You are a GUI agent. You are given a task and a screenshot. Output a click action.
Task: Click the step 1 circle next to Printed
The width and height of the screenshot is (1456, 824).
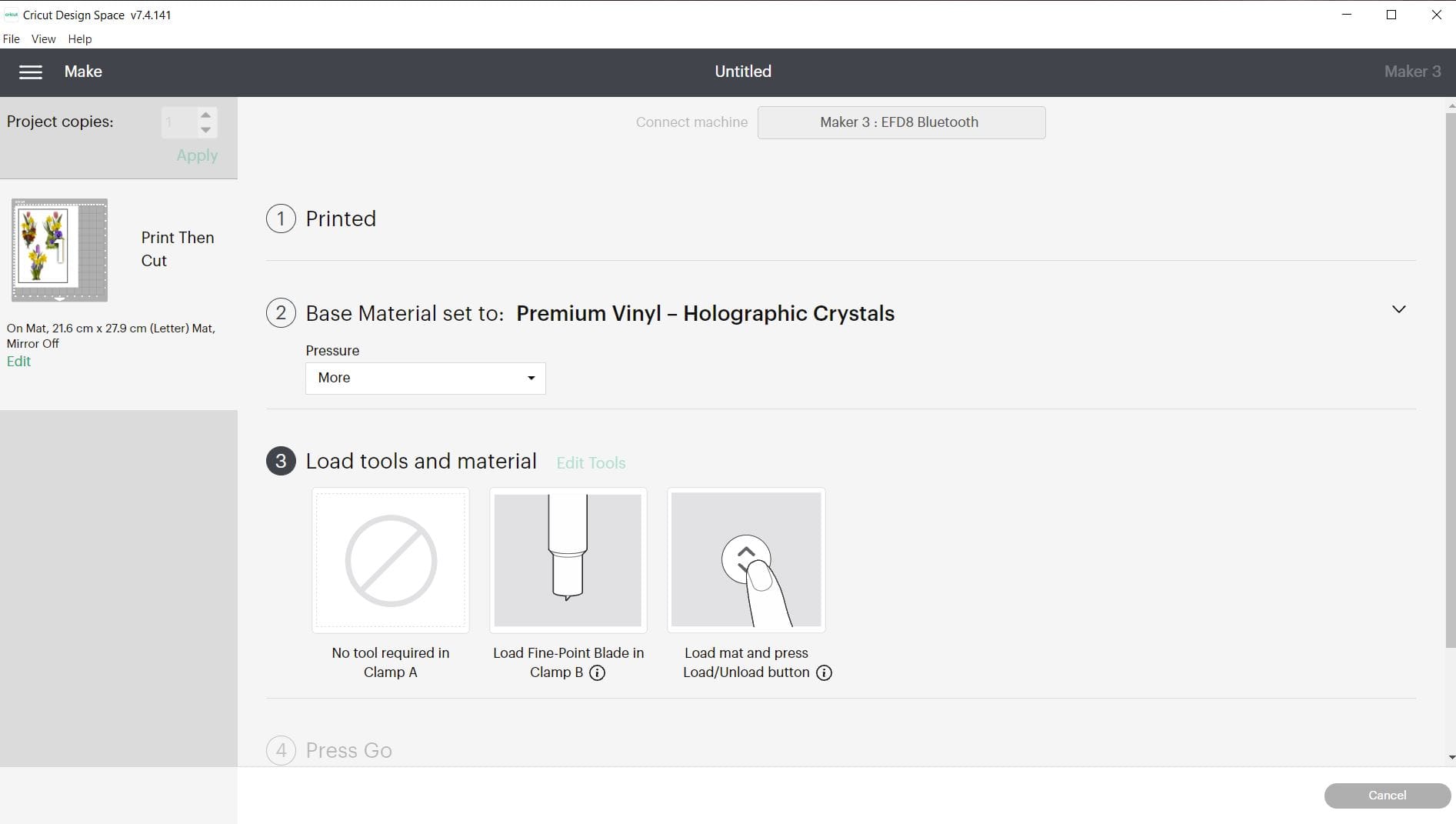pyautogui.click(x=281, y=219)
